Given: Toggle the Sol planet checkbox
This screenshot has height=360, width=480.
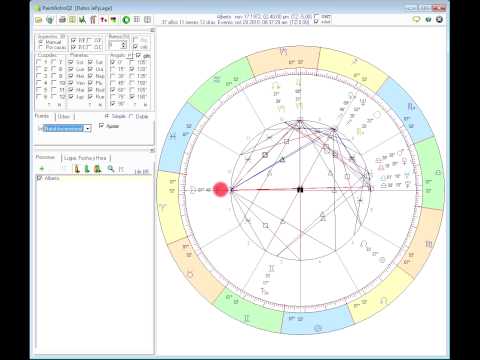Looking at the screenshot, I should point(71,62).
